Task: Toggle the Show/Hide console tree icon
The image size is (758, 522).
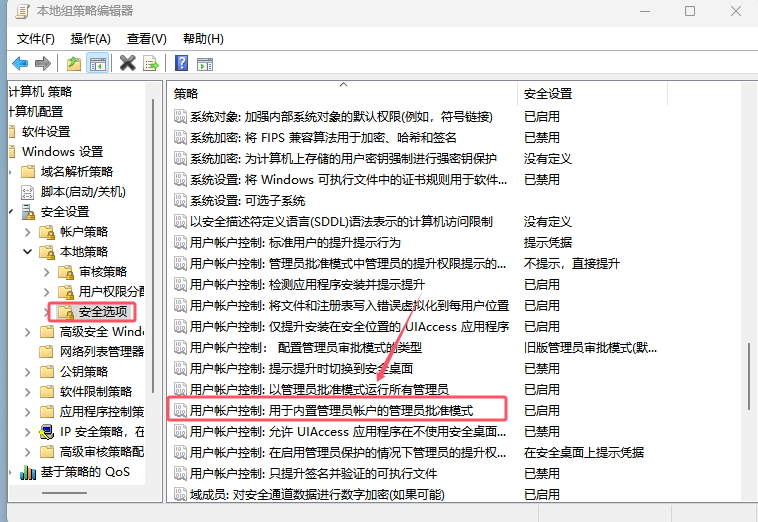Action: point(98,64)
